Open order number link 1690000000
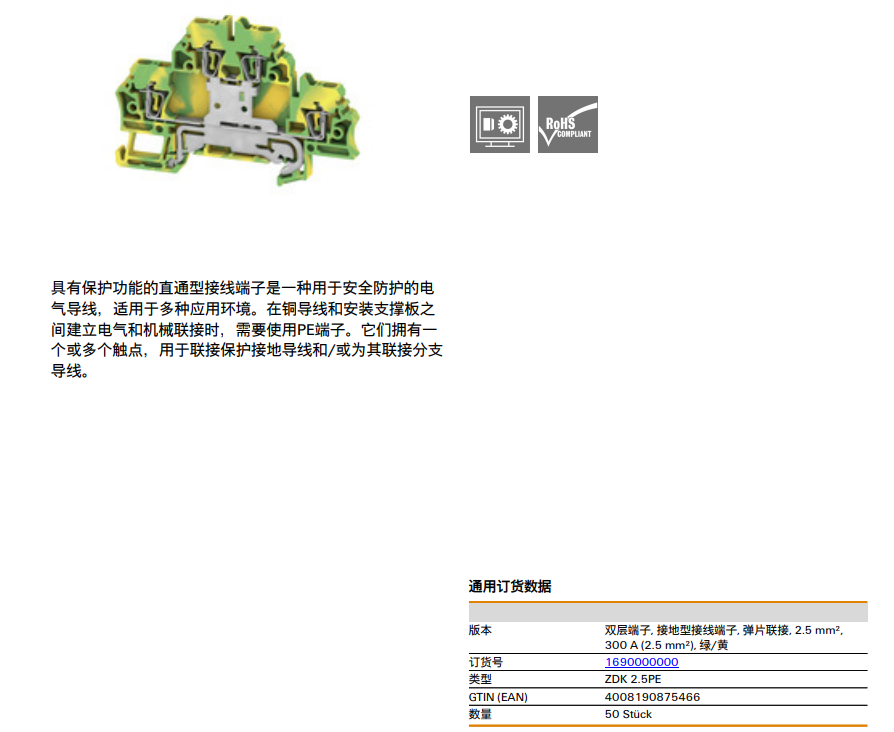Viewport: 894px width, 732px height. 641,662
